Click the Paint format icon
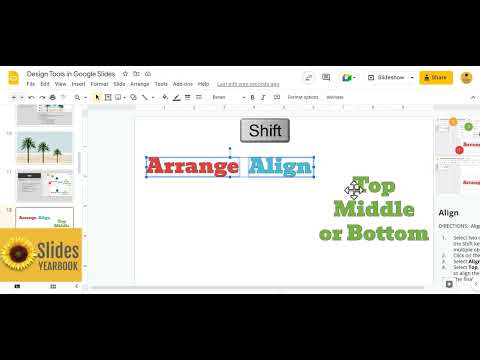The image size is (480, 360). pyautogui.click(x=63, y=97)
